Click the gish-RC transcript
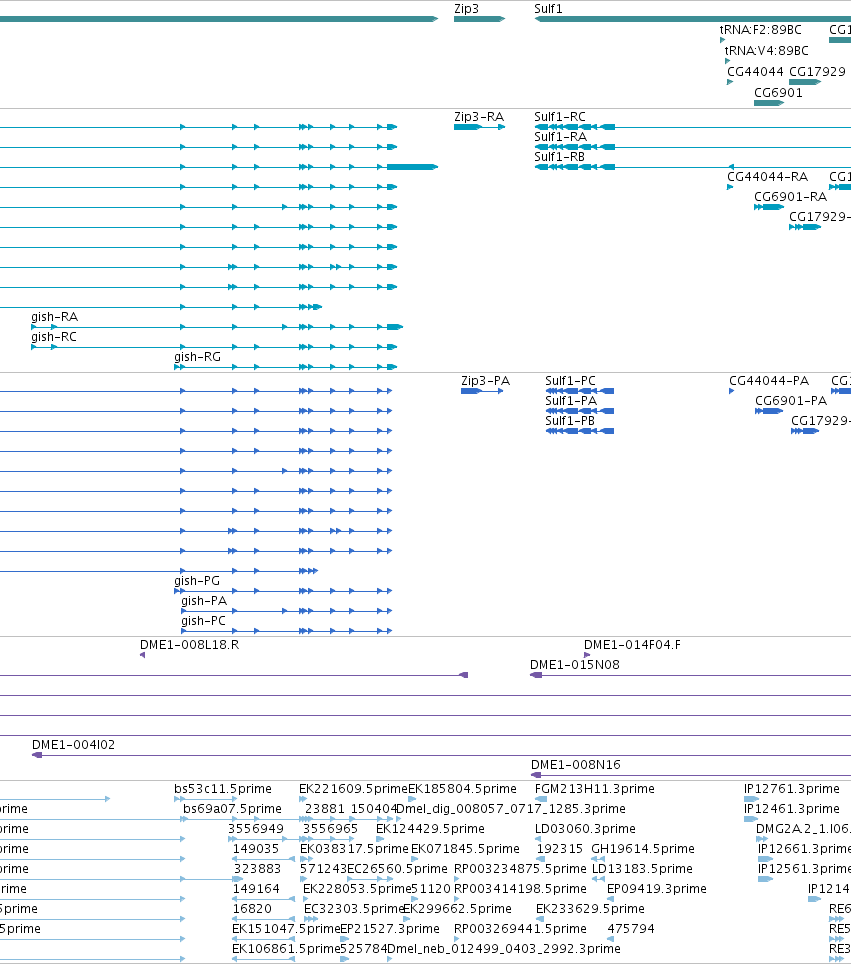The height and width of the screenshot is (964, 851). [x=214, y=347]
